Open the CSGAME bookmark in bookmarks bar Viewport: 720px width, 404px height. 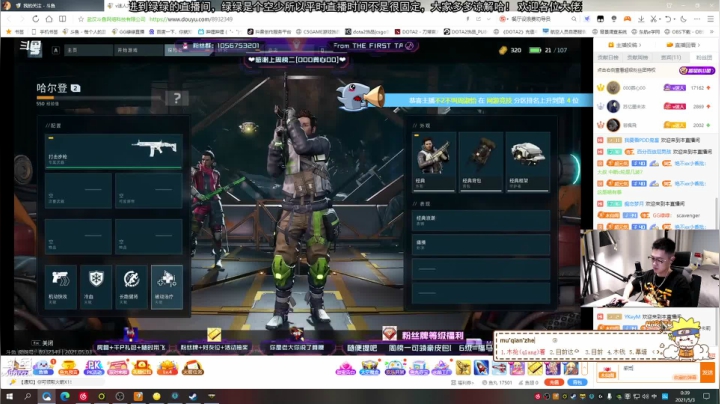point(317,32)
